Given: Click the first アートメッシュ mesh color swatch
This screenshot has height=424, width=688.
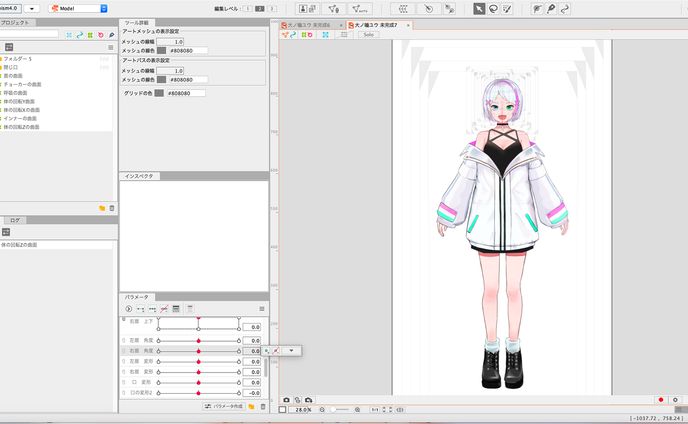Looking at the screenshot, I should pyautogui.click(x=161, y=50).
